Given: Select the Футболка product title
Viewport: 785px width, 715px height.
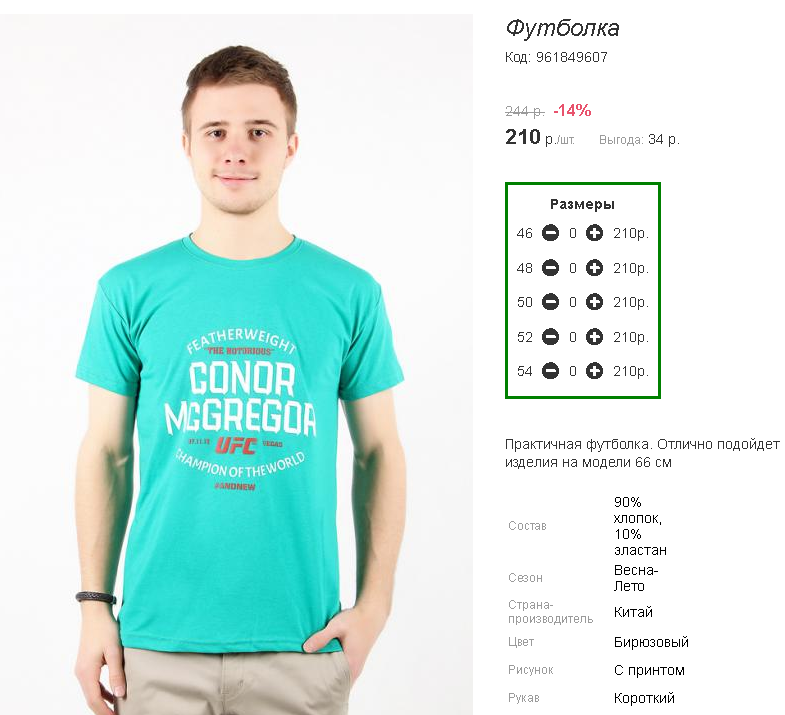Looking at the screenshot, I should [x=563, y=28].
